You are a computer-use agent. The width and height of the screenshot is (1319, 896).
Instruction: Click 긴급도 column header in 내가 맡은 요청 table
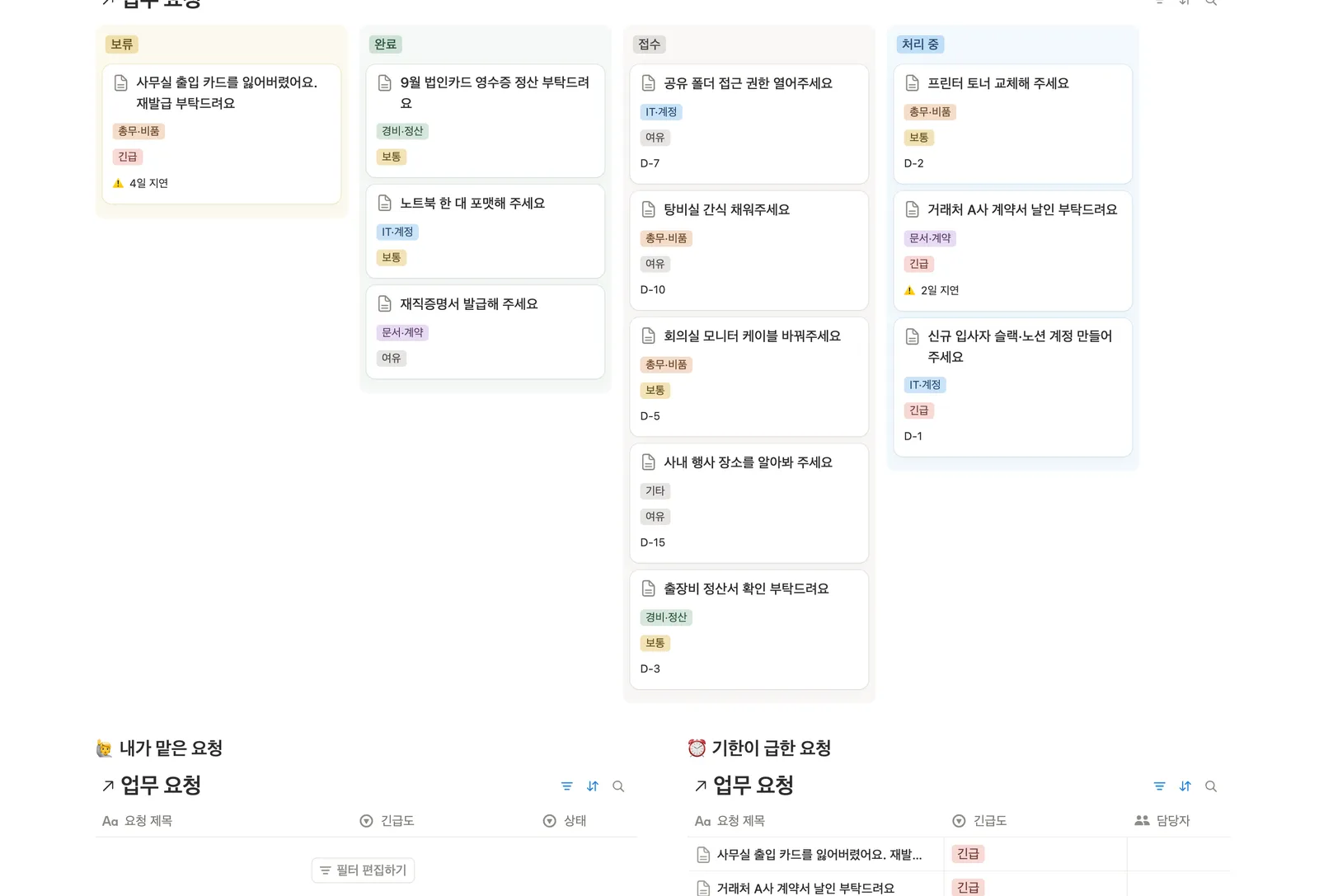tap(387, 821)
